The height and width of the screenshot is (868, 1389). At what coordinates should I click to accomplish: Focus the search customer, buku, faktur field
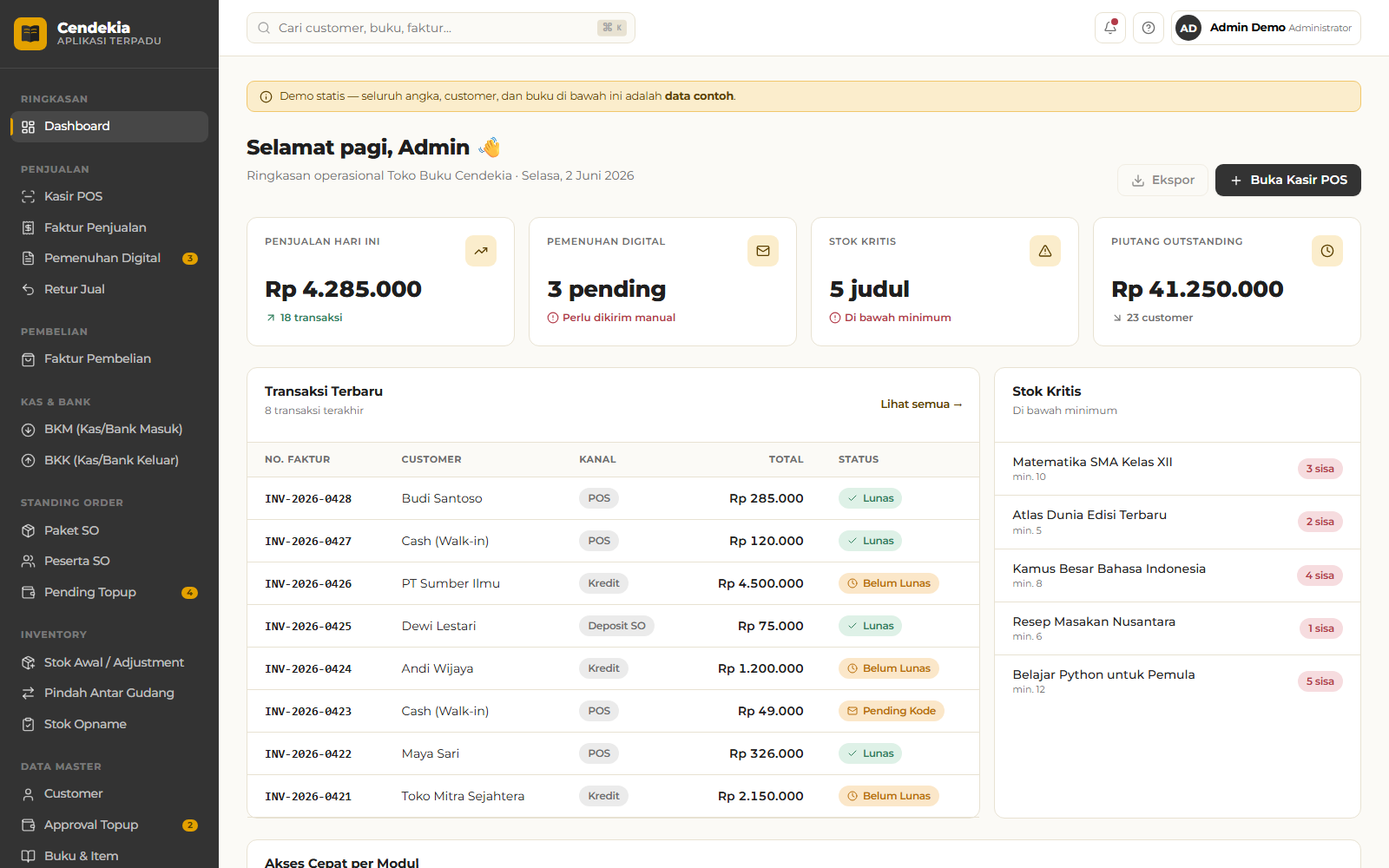pos(441,28)
